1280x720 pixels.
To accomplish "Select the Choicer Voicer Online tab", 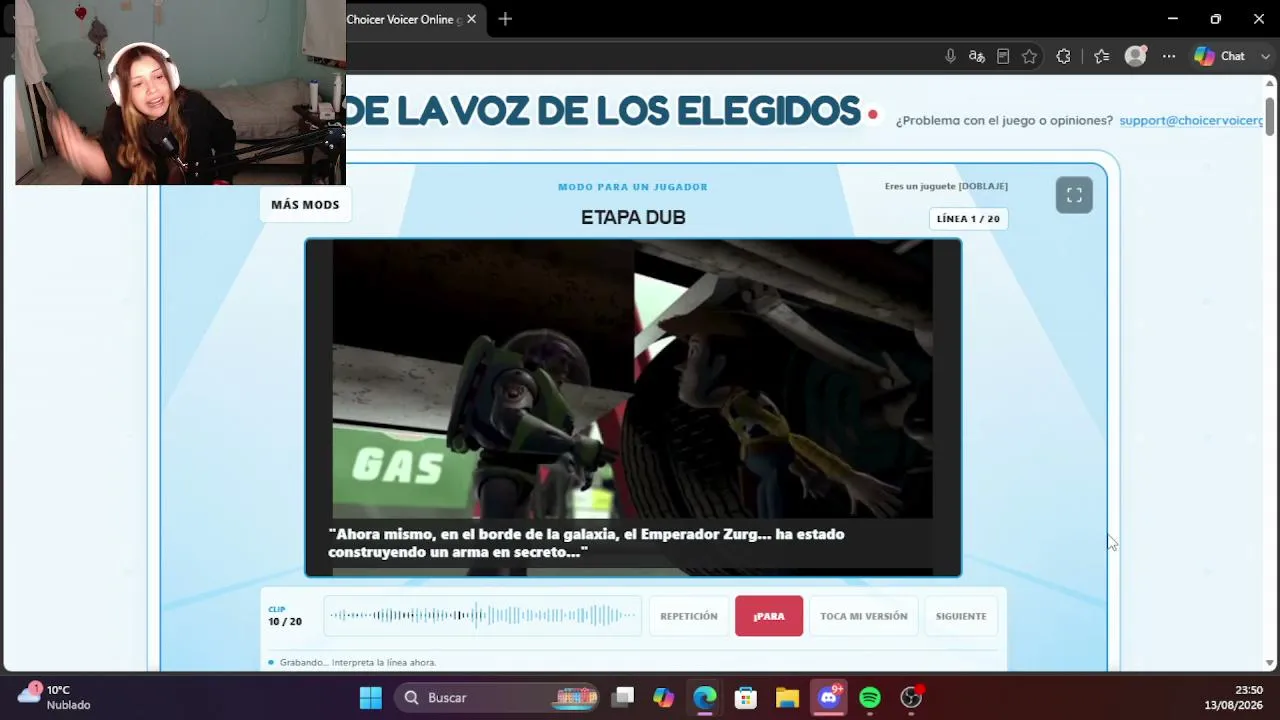I will point(404,19).
